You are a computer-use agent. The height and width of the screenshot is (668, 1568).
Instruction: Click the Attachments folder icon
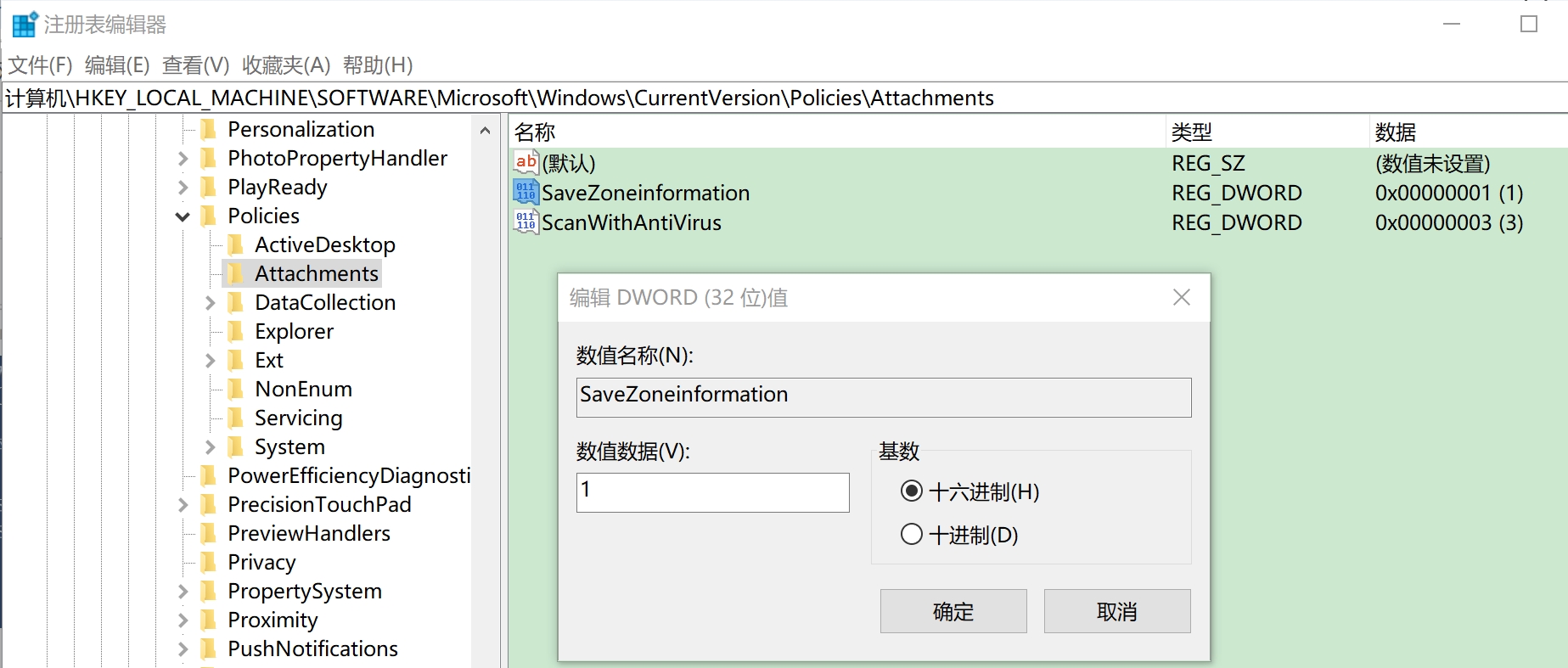[x=235, y=274]
